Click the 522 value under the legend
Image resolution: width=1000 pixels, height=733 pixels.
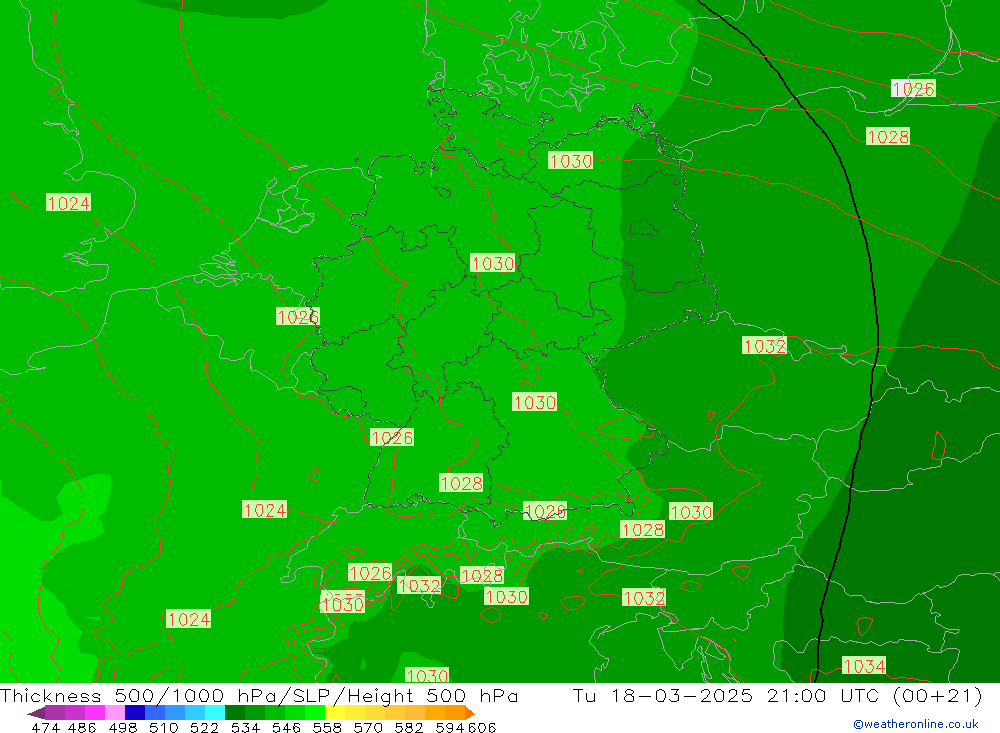click(204, 727)
